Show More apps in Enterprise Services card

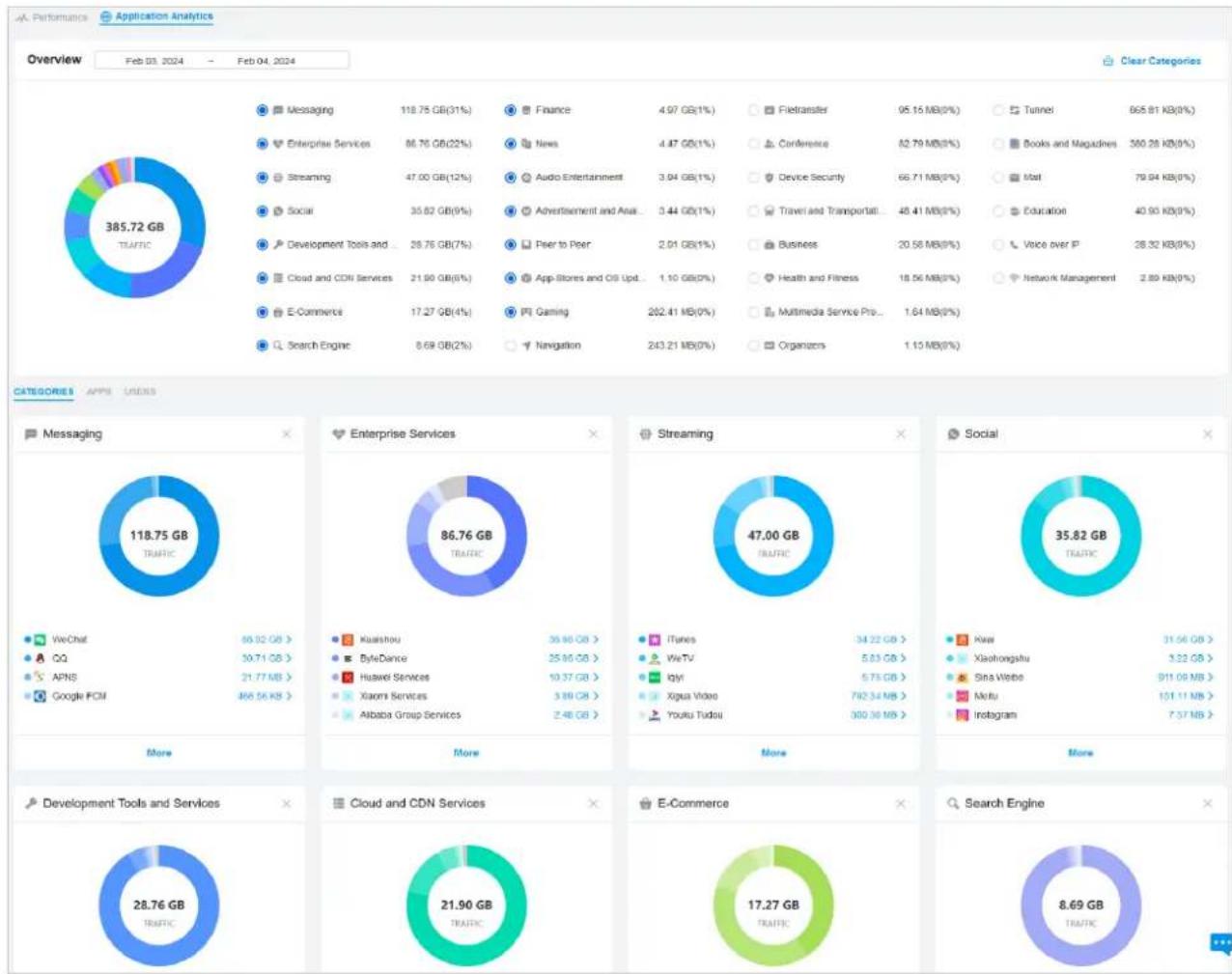(466, 753)
